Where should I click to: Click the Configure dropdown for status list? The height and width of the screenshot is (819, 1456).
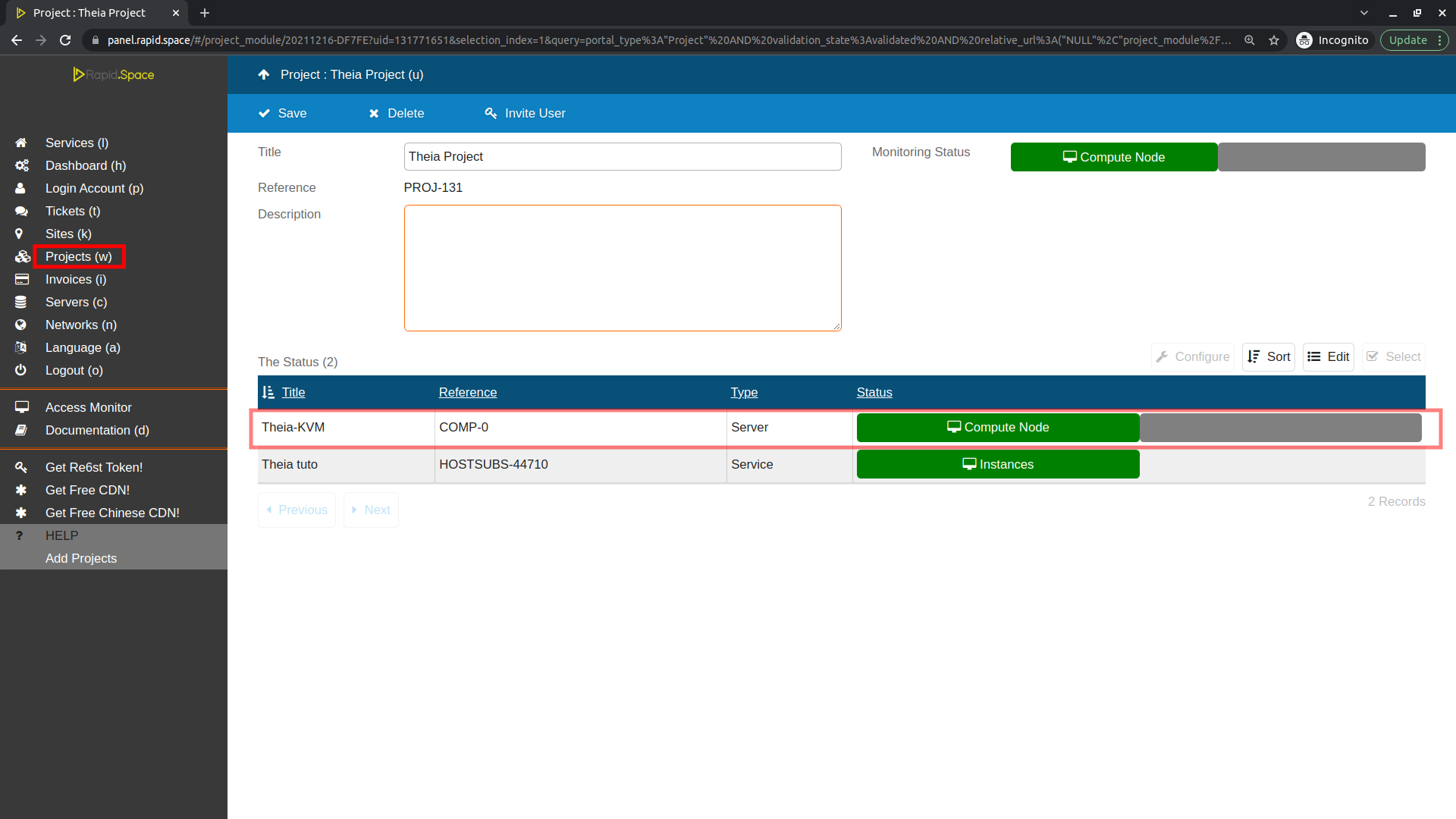pos(1193,357)
